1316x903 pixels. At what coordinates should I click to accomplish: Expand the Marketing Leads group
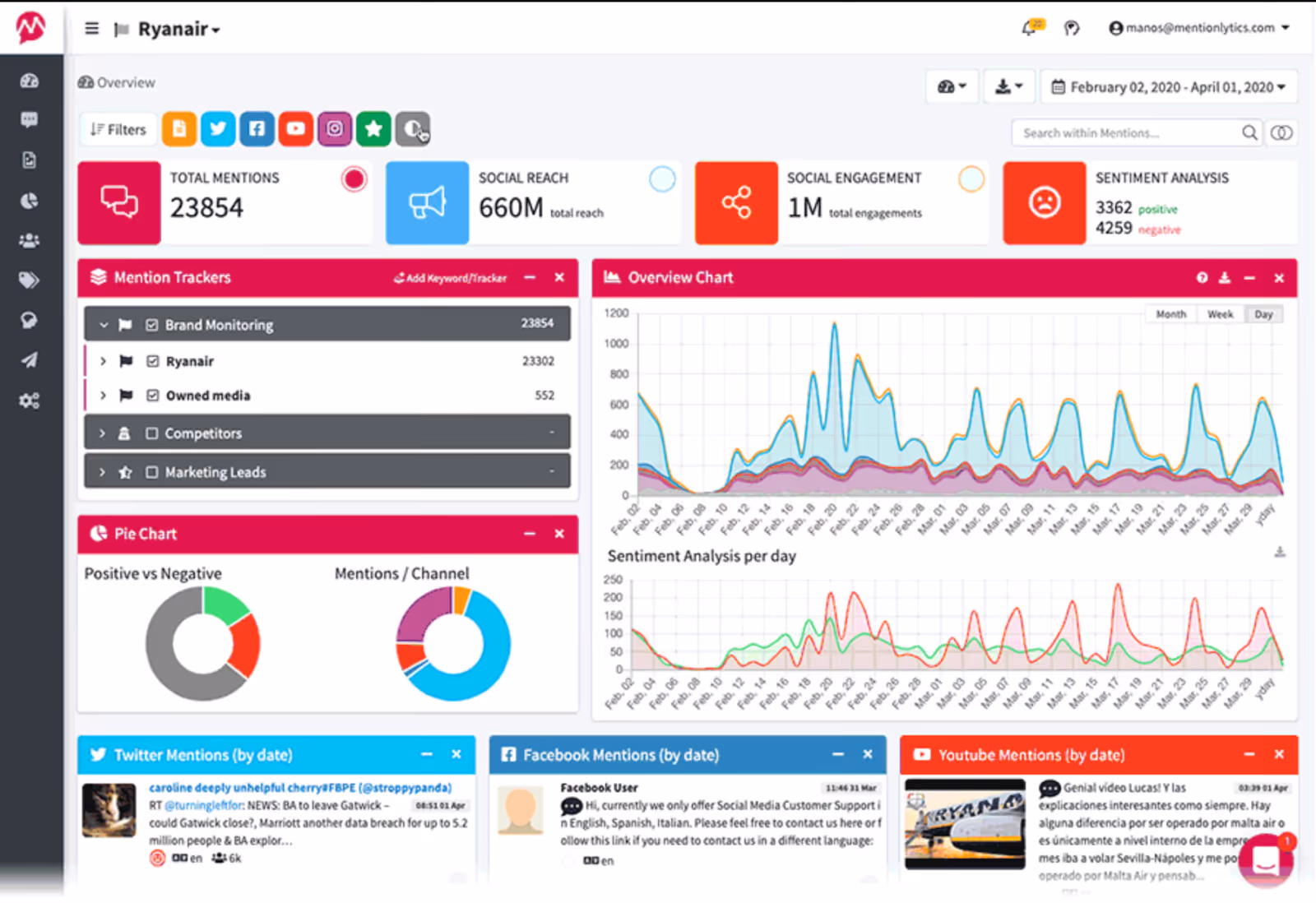(102, 472)
